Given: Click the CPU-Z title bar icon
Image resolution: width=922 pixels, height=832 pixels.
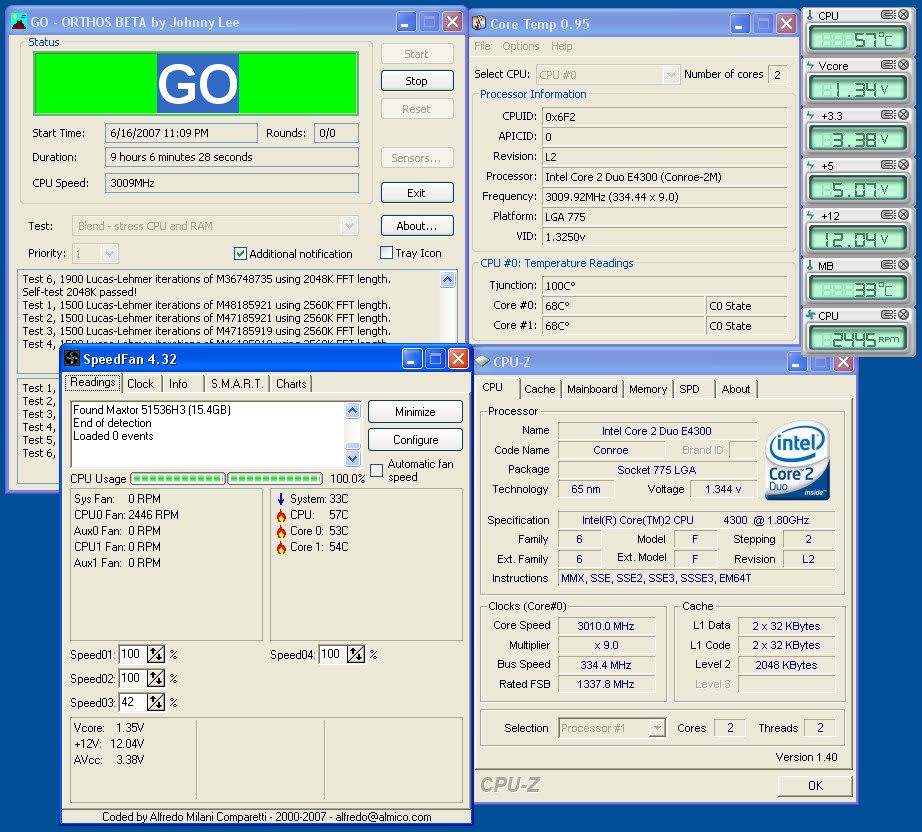Looking at the screenshot, I should (483, 361).
